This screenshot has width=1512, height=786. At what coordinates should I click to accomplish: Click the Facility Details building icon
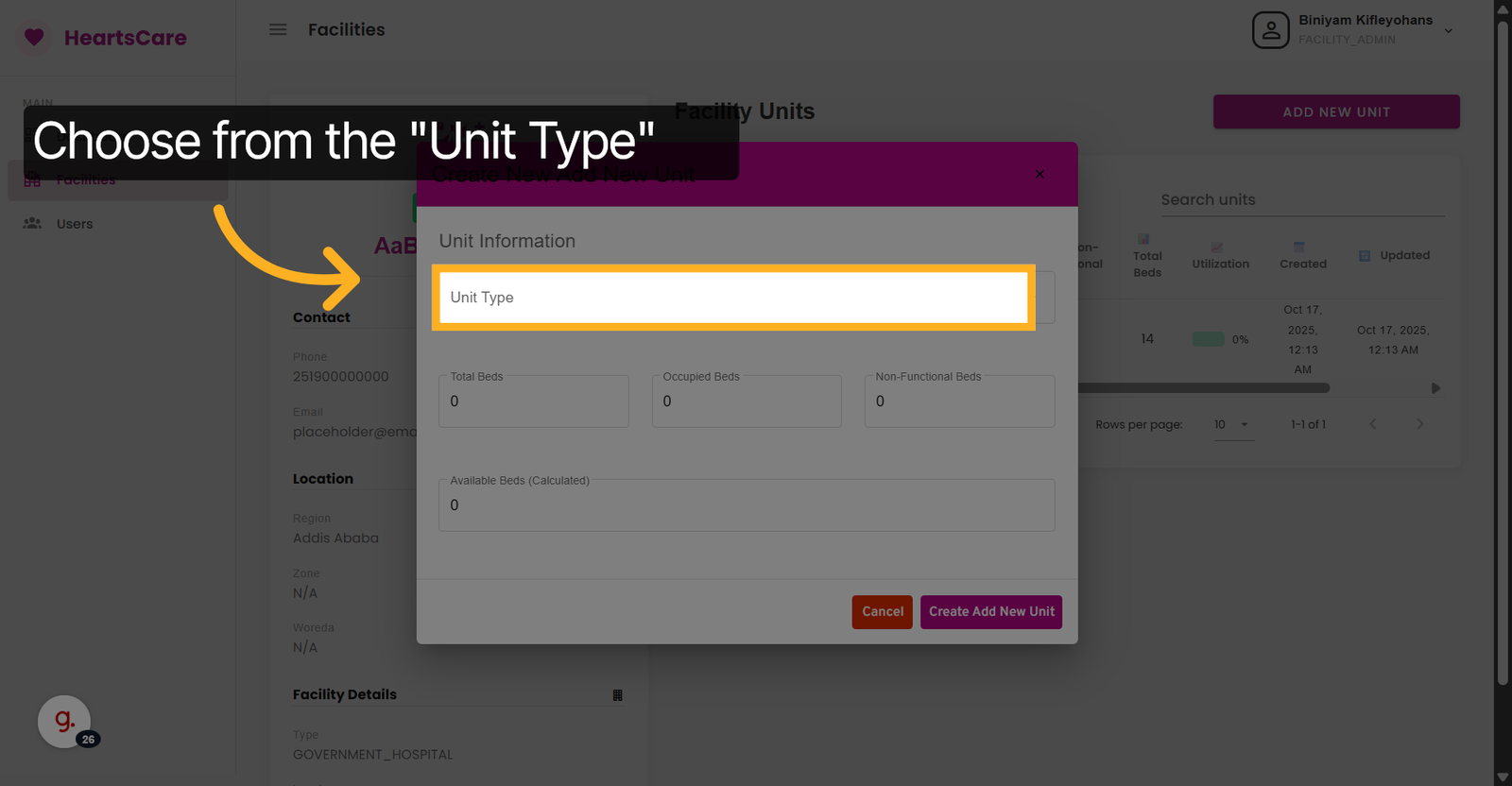pos(618,695)
